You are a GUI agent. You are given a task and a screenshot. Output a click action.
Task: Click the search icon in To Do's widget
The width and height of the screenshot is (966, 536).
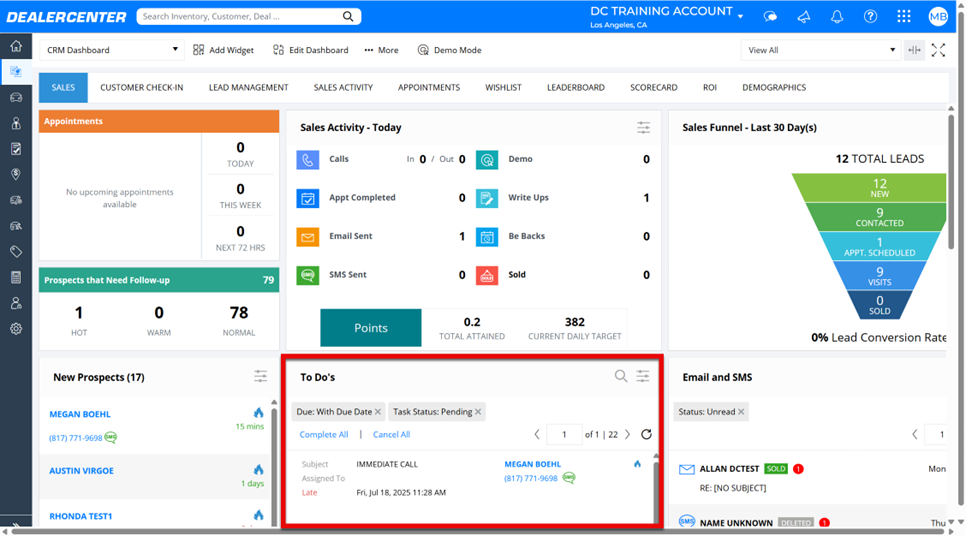pos(621,376)
